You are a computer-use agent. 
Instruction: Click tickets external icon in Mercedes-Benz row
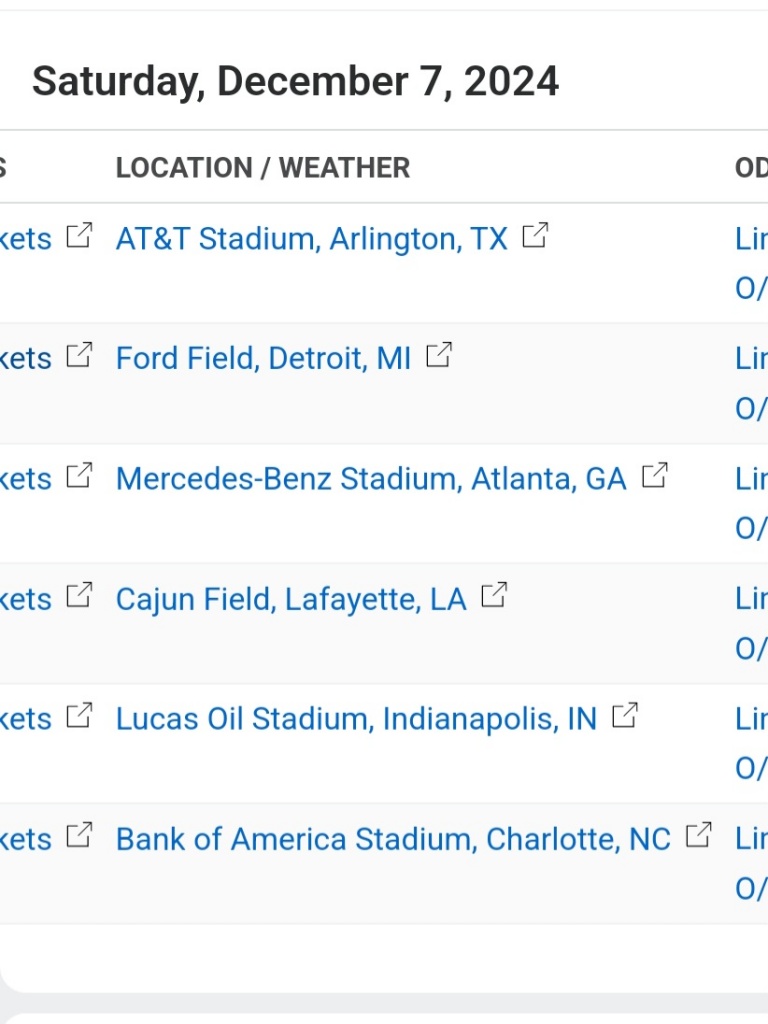(x=79, y=476)
